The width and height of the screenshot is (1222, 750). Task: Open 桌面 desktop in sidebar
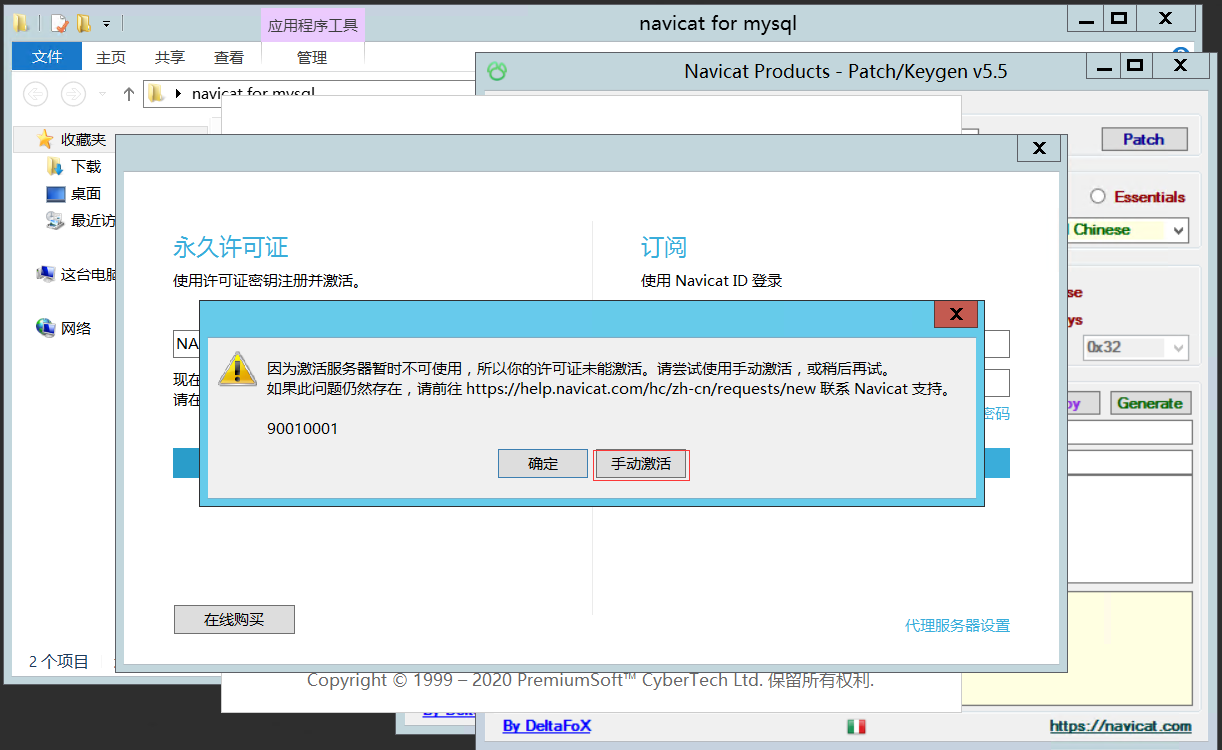[x=86, y=194]
